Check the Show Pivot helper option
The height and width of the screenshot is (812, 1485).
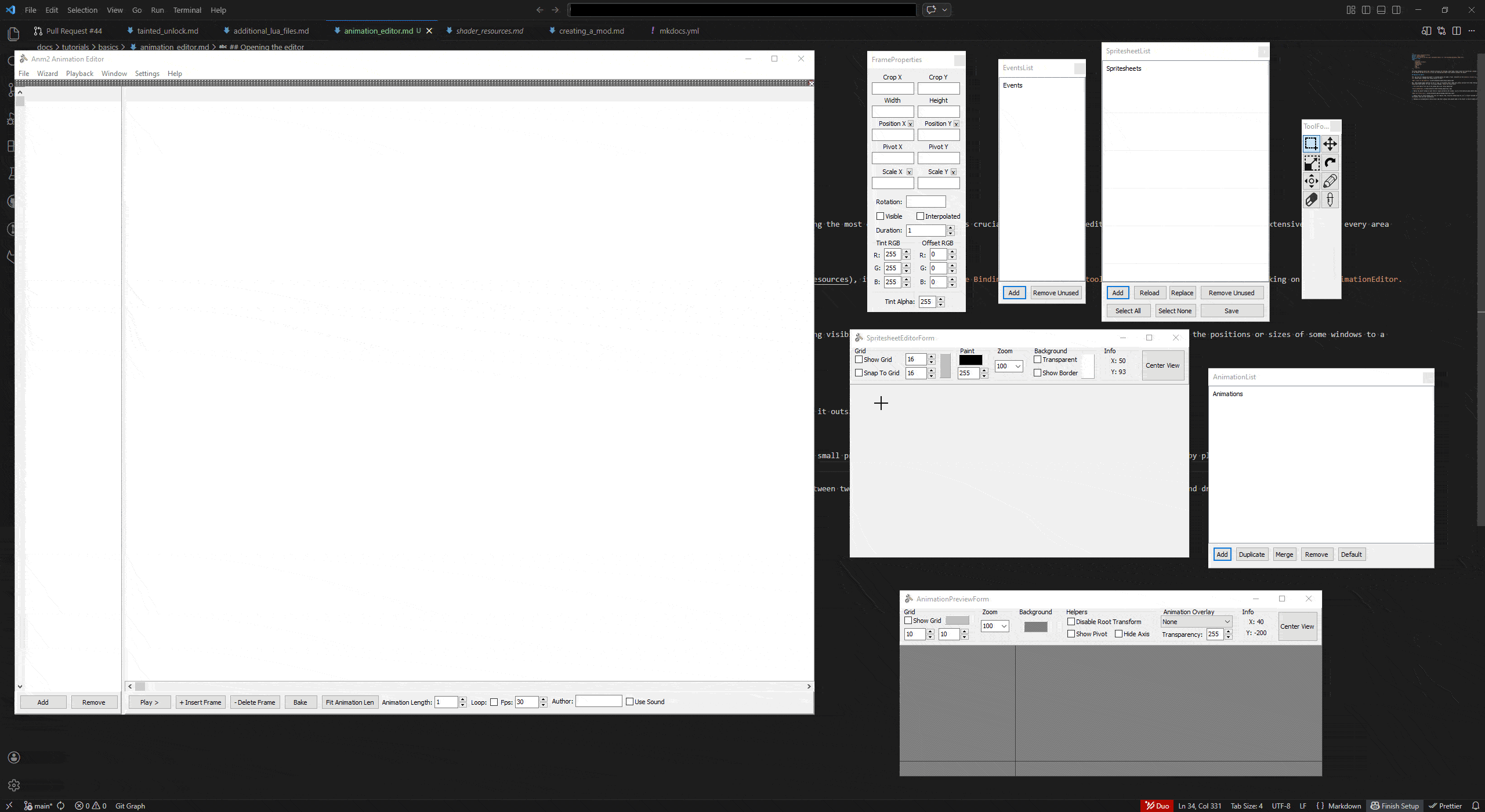(1071, 634)
